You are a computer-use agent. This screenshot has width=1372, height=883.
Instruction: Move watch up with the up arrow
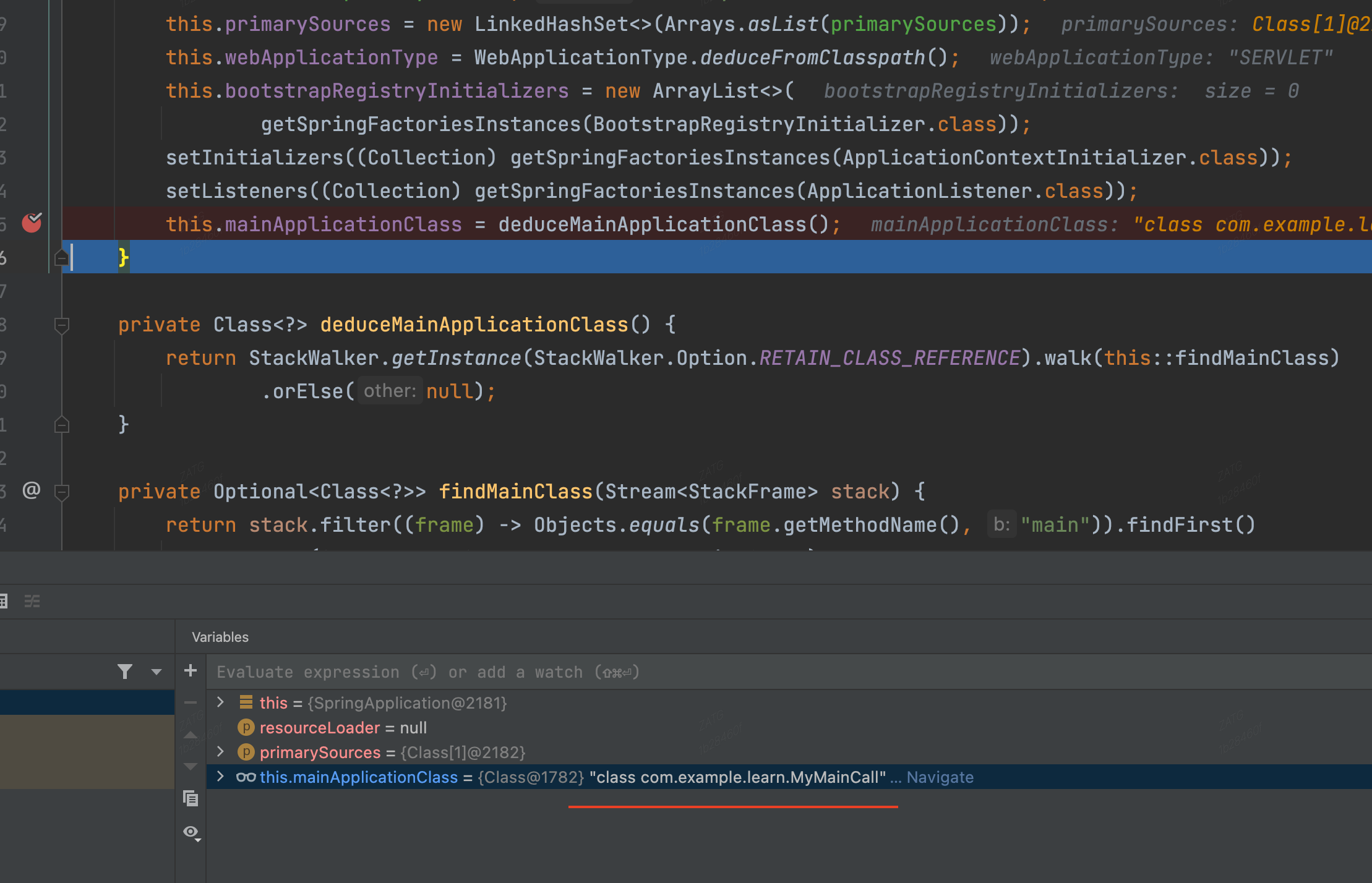click(191, 735)
